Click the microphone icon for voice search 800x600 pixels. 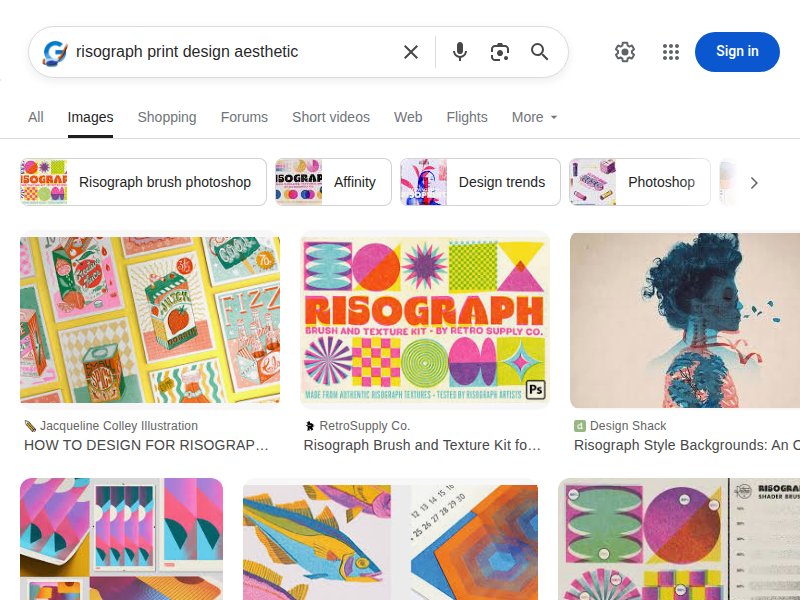(460, 52)
